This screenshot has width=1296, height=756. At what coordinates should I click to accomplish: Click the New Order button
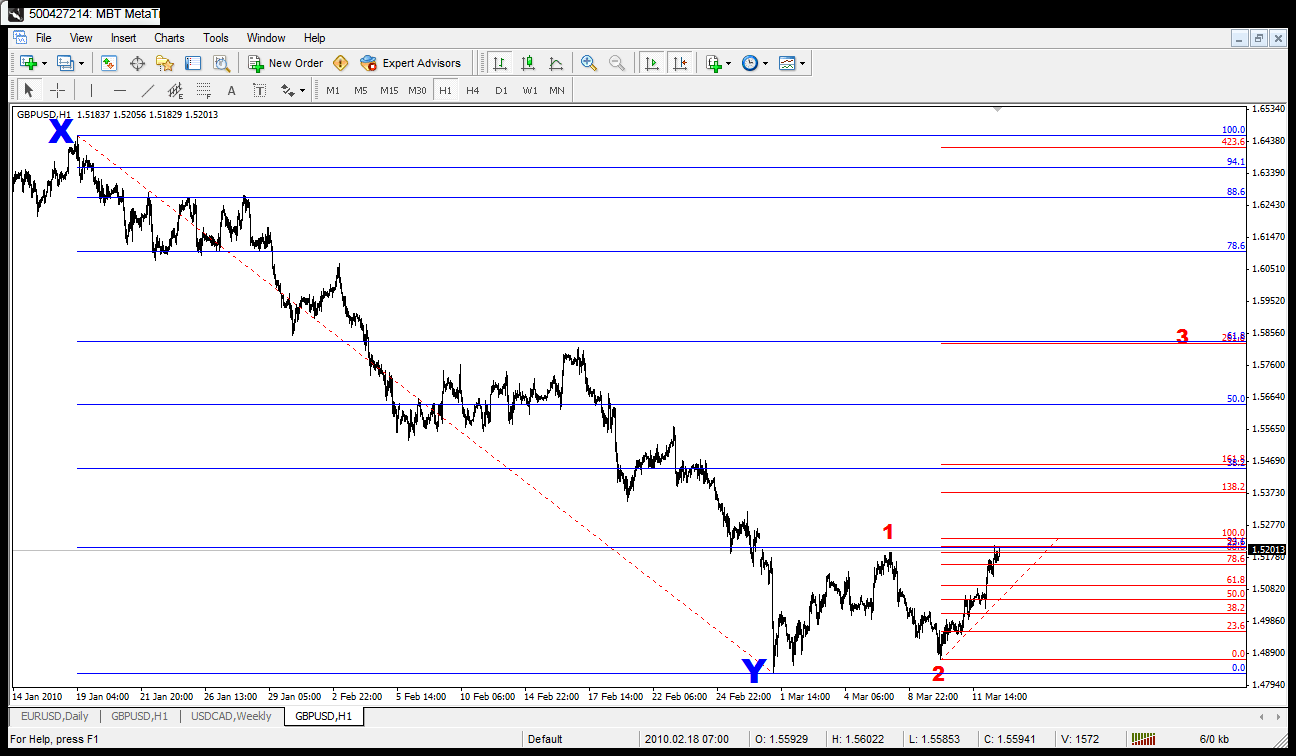(x=286, y=63)
